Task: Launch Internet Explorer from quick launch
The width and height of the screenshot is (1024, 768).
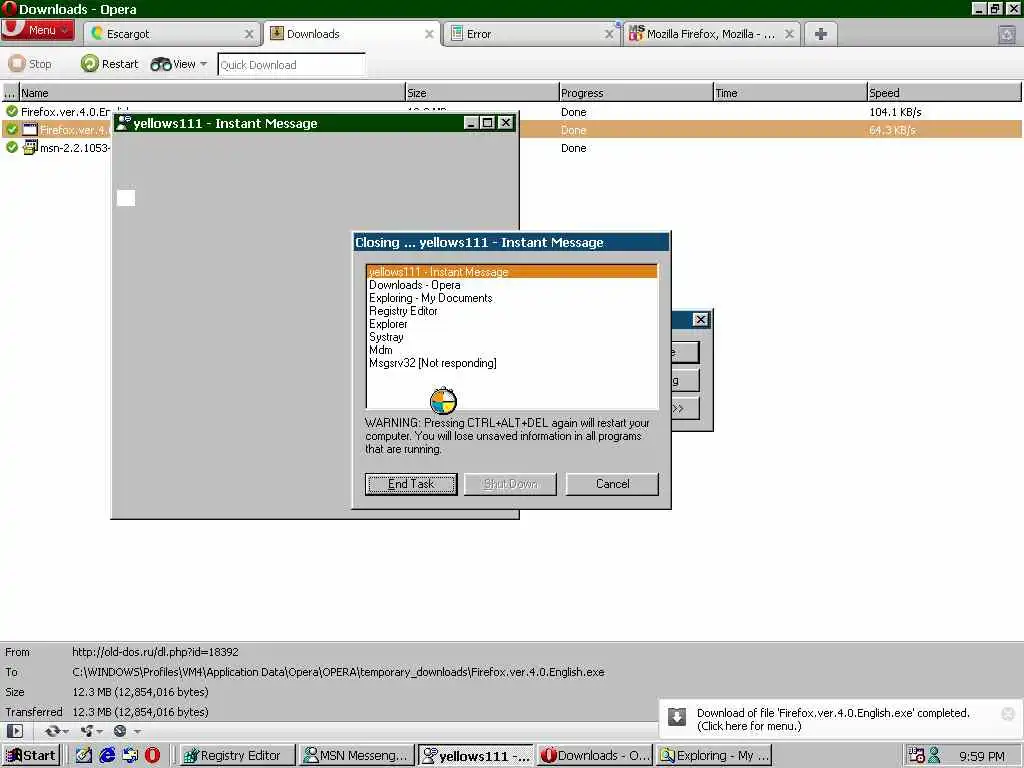Action: tap(107, 756)
